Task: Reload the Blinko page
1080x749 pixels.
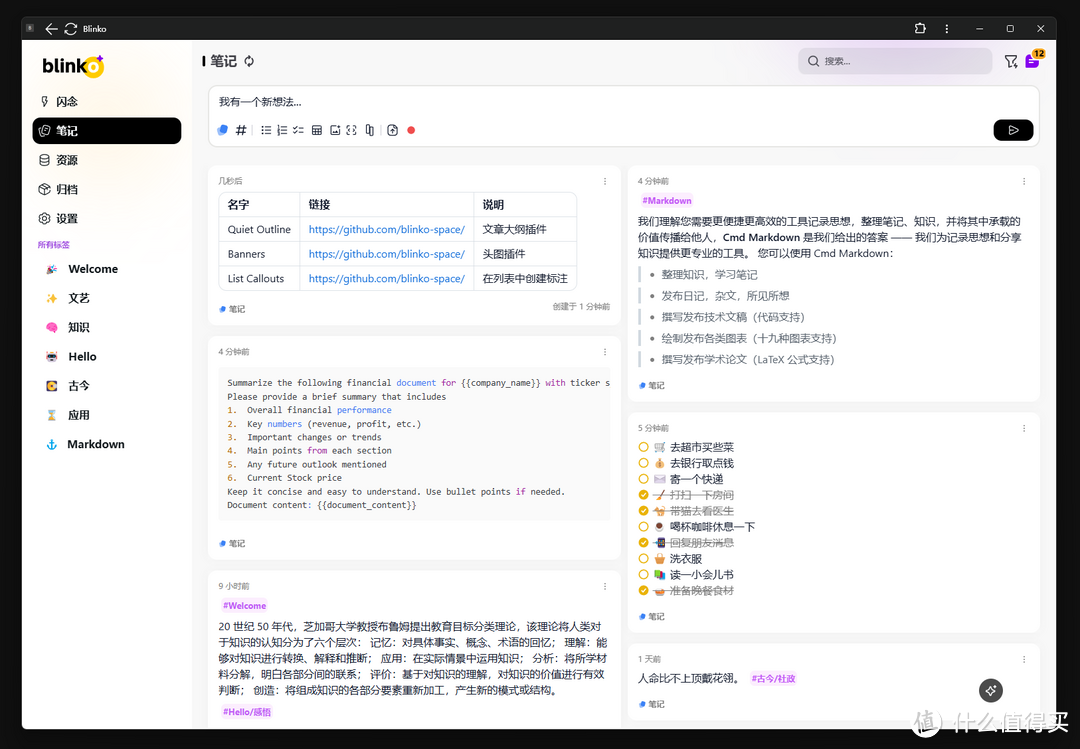Action: (70, 29)
